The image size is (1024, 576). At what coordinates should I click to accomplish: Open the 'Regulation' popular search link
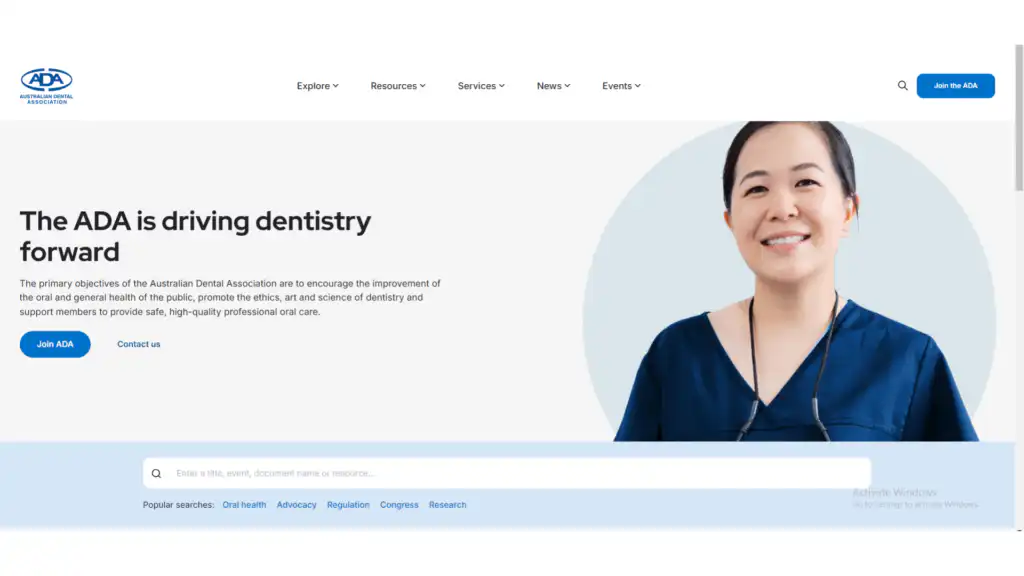pyautogui.click(x=348, y=505)
